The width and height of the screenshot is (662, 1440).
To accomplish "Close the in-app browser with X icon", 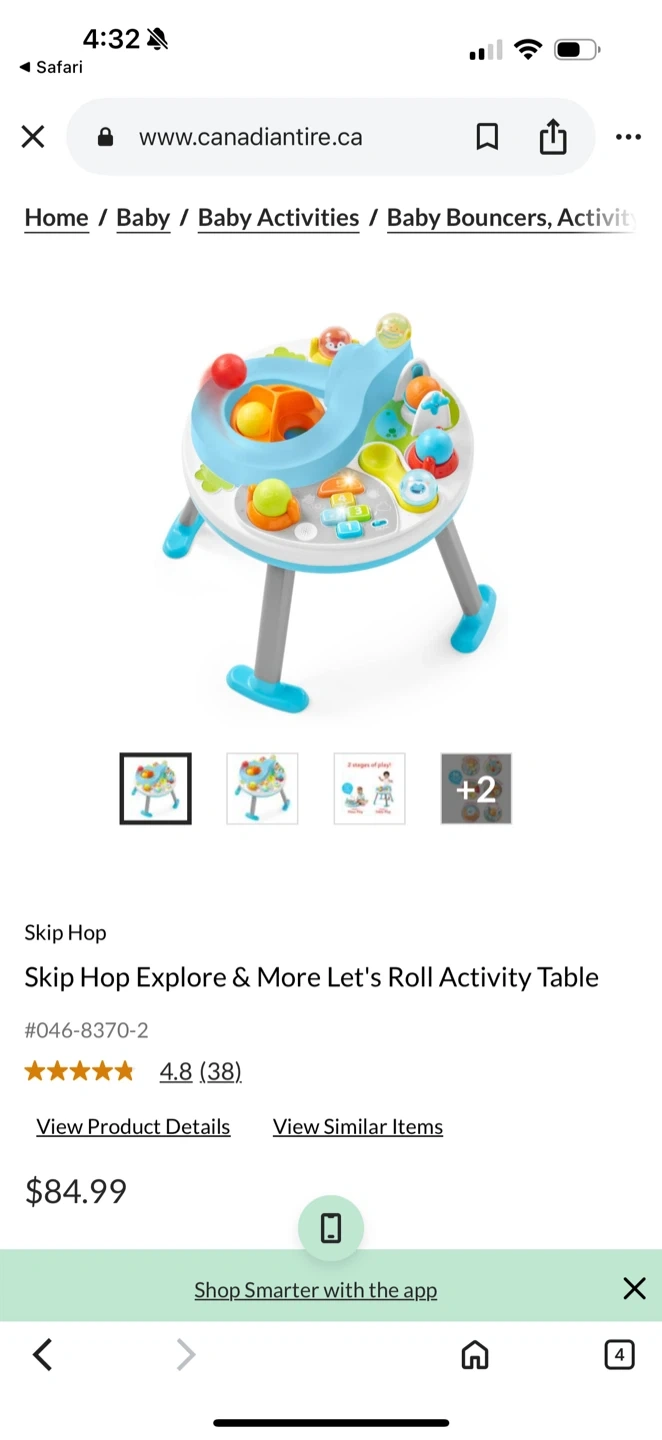I will [33, 137].
